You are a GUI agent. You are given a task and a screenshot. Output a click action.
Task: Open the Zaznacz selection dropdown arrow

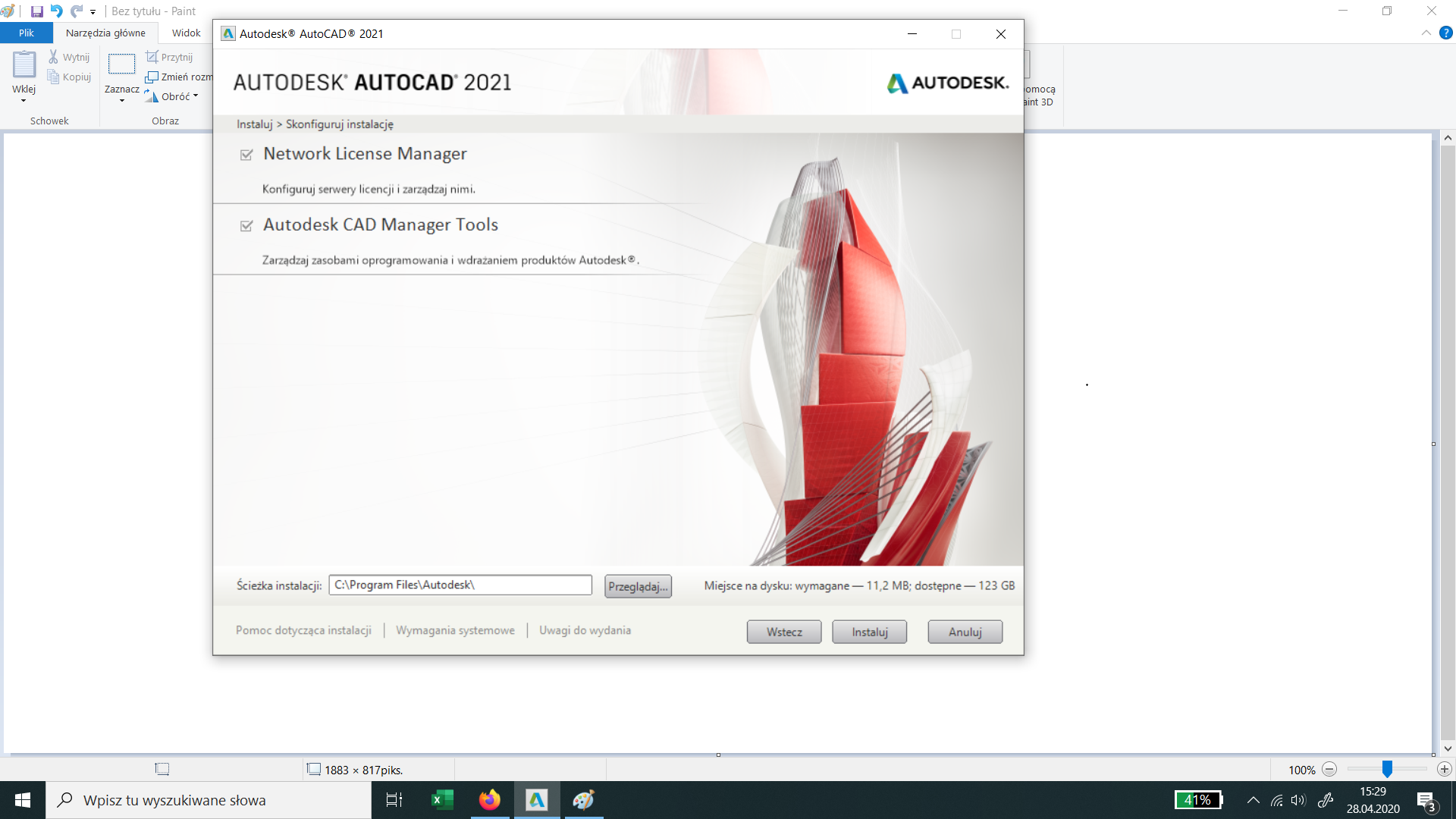(121, 101)
